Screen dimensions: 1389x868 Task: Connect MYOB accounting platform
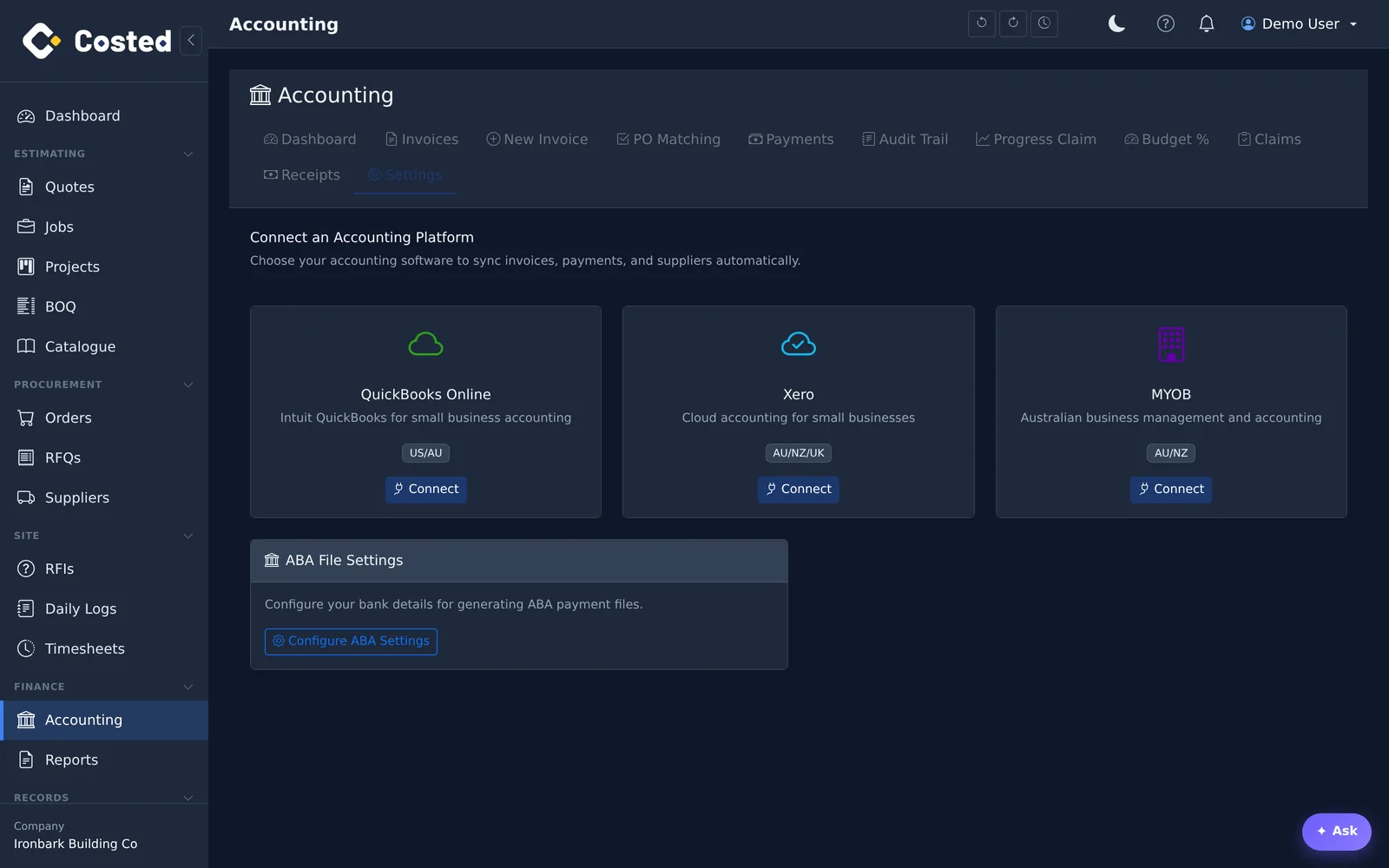(1171, 490)
